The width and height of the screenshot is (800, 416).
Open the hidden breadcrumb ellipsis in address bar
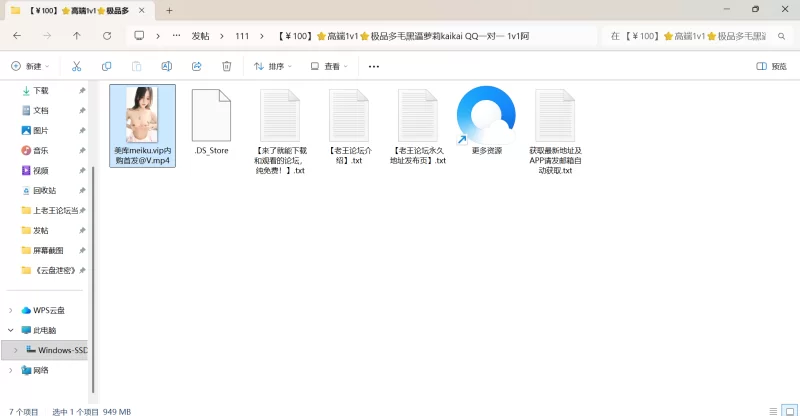(x=177, y=36)
